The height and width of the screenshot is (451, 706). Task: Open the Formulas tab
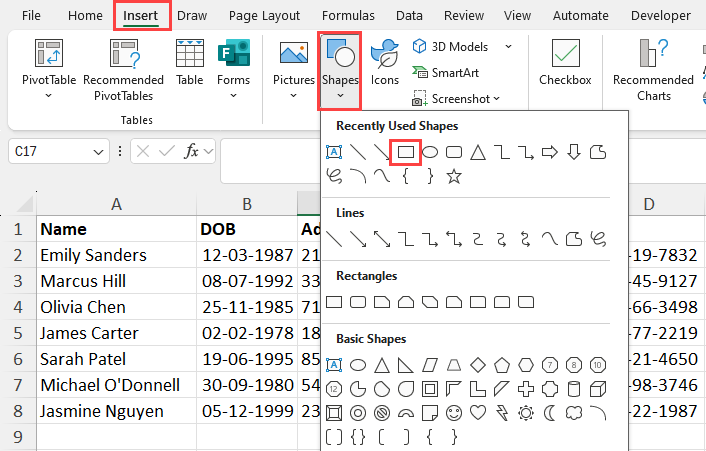point(350,16)
